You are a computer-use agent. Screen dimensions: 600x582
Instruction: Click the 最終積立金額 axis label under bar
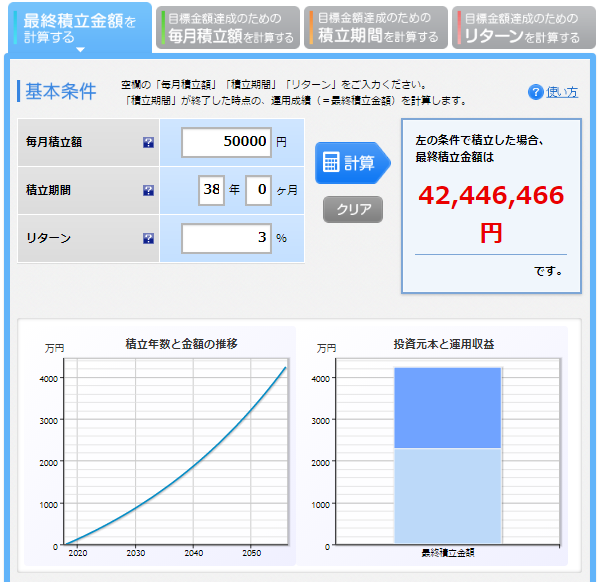[448, 553]
